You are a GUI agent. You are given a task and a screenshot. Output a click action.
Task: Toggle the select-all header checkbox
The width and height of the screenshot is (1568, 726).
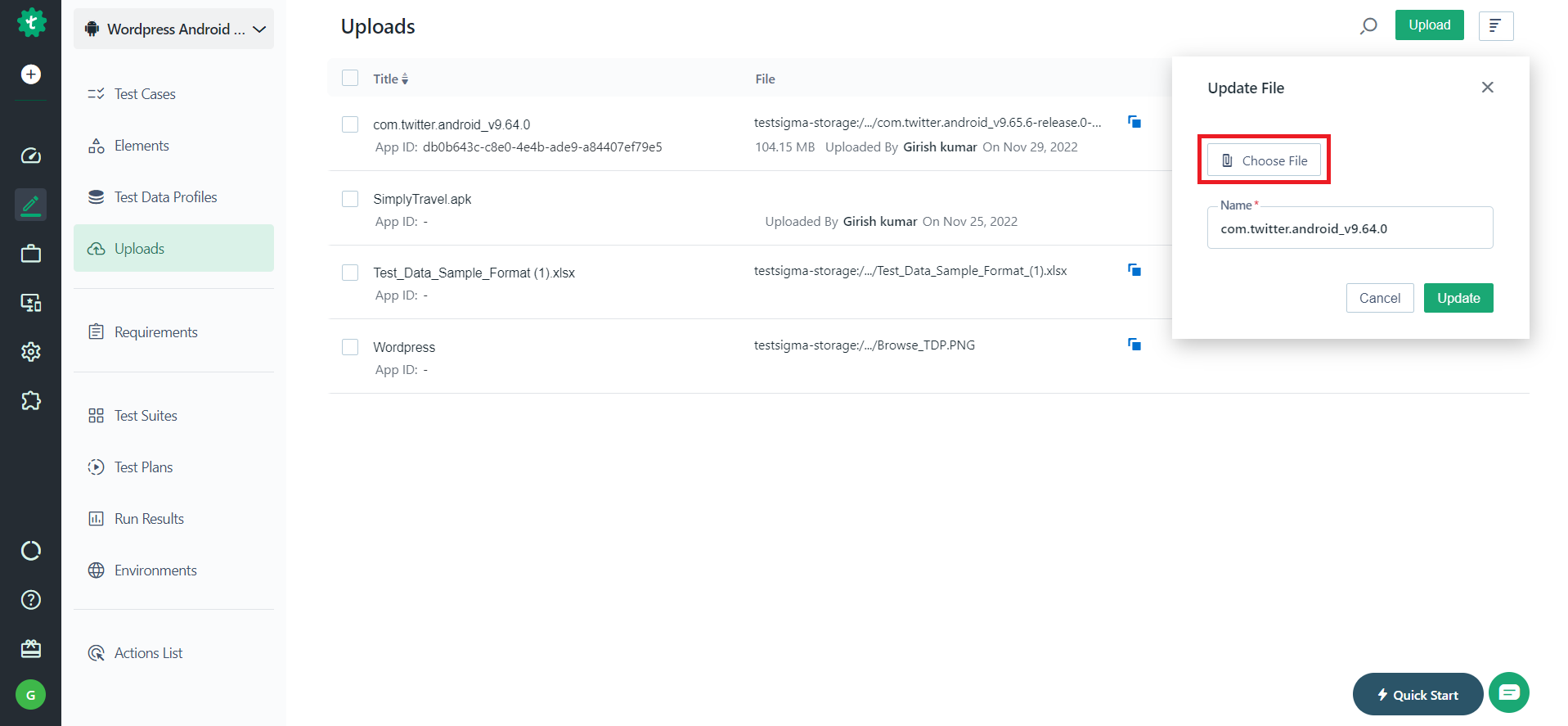pos(350,78)
